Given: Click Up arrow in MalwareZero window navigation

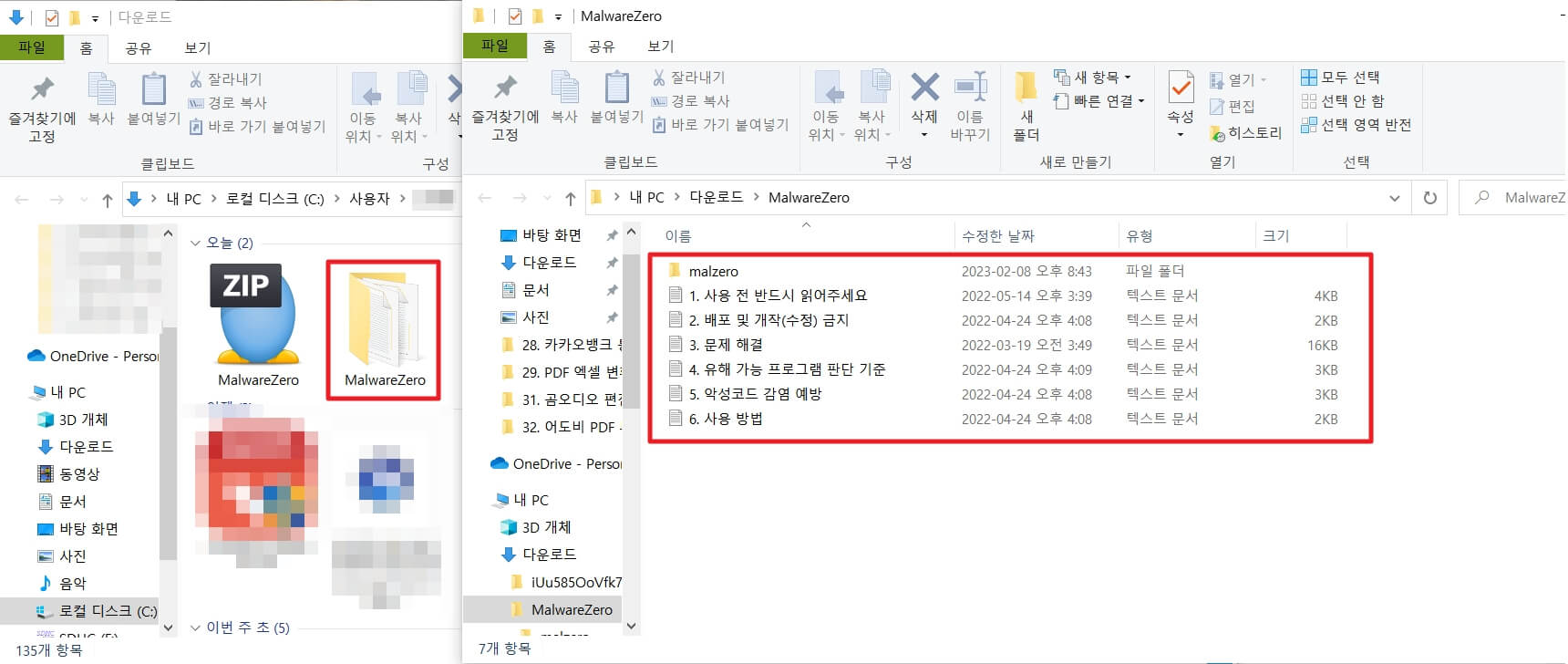Looking at the screenshot, I should point(570,198).
